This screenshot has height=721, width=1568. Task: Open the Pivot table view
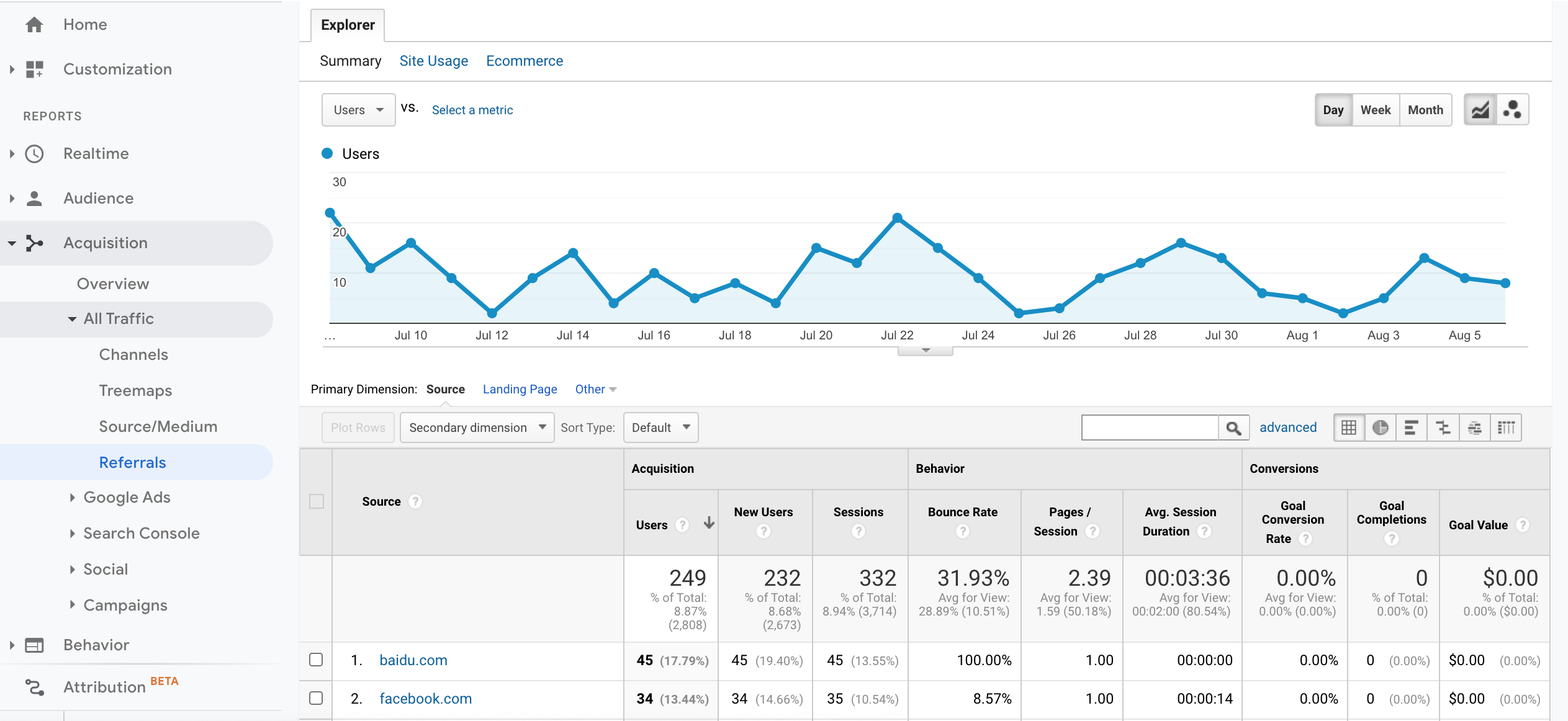1508,427
